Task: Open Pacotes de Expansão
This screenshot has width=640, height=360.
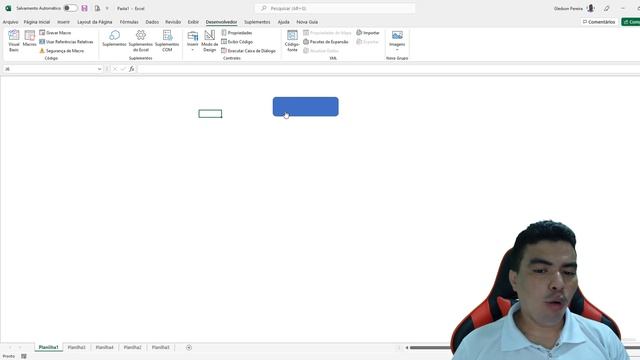Action: 326,42
